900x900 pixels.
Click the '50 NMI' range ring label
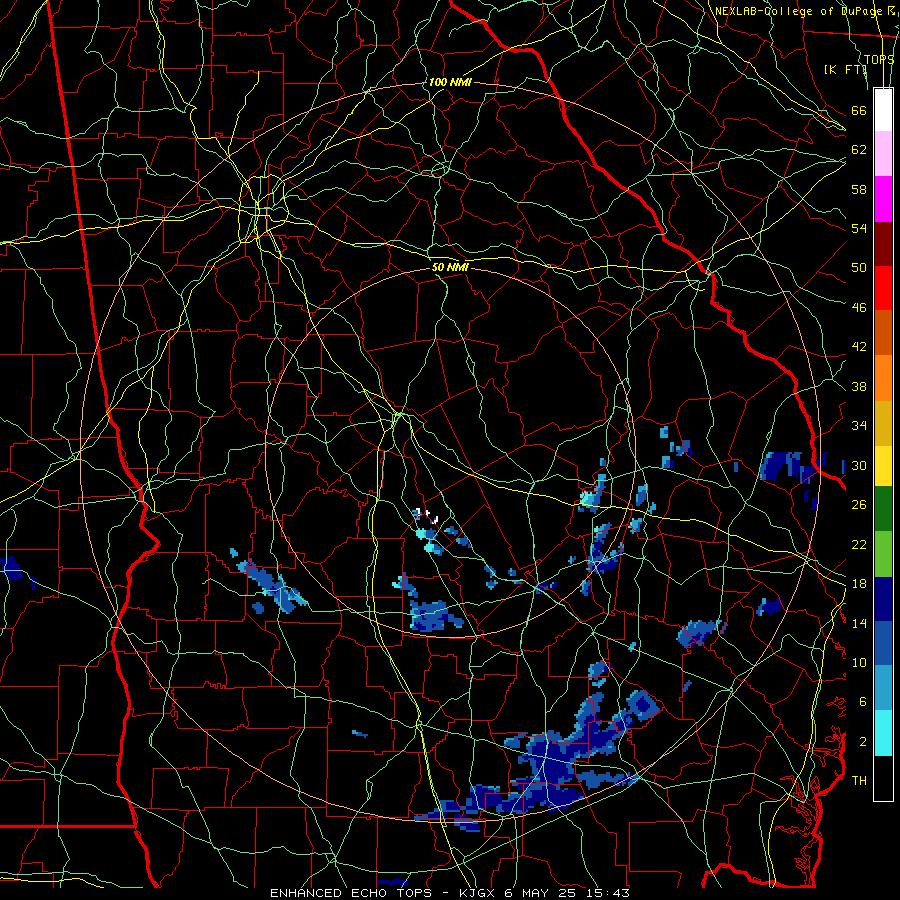(450, 267)
